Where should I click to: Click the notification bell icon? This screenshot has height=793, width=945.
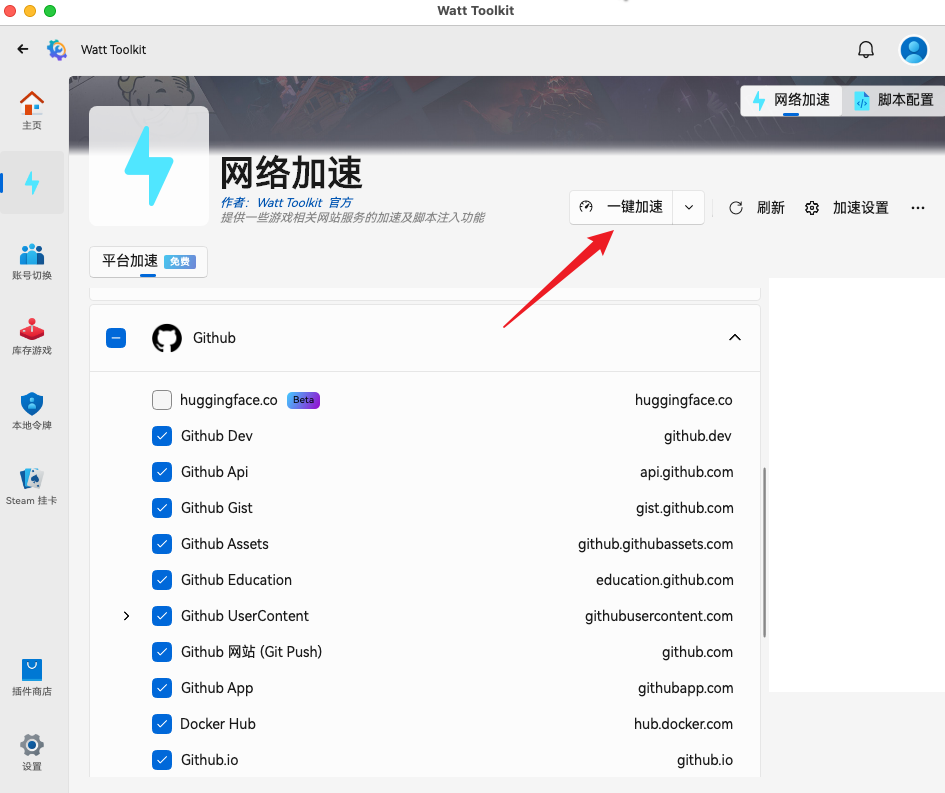(x=866, y=49)
